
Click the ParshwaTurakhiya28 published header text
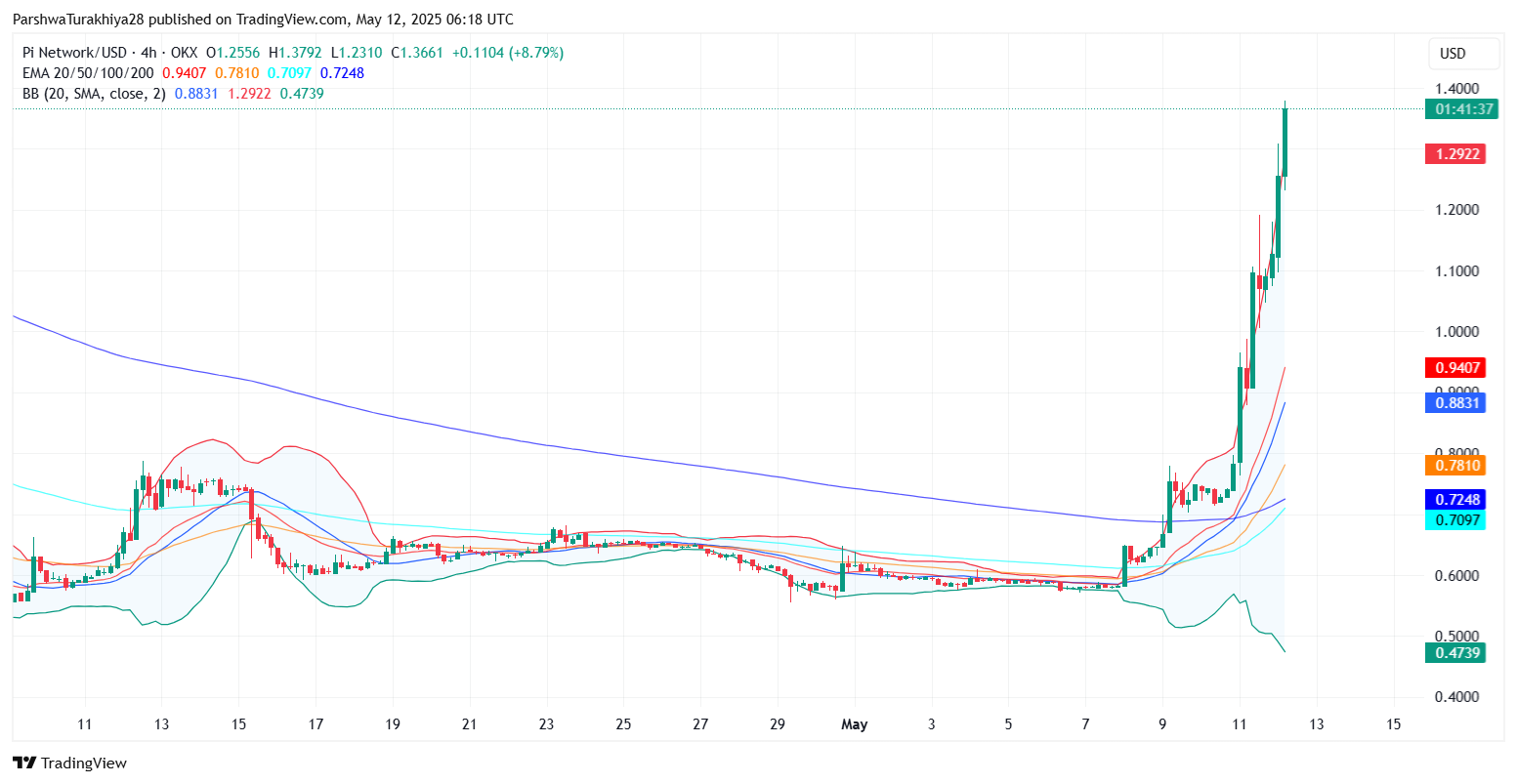263,20
